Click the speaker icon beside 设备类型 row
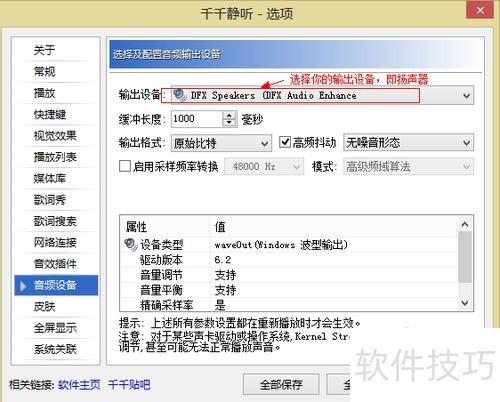500x402 pixels. pyautogui.click(x=130, y=245)
